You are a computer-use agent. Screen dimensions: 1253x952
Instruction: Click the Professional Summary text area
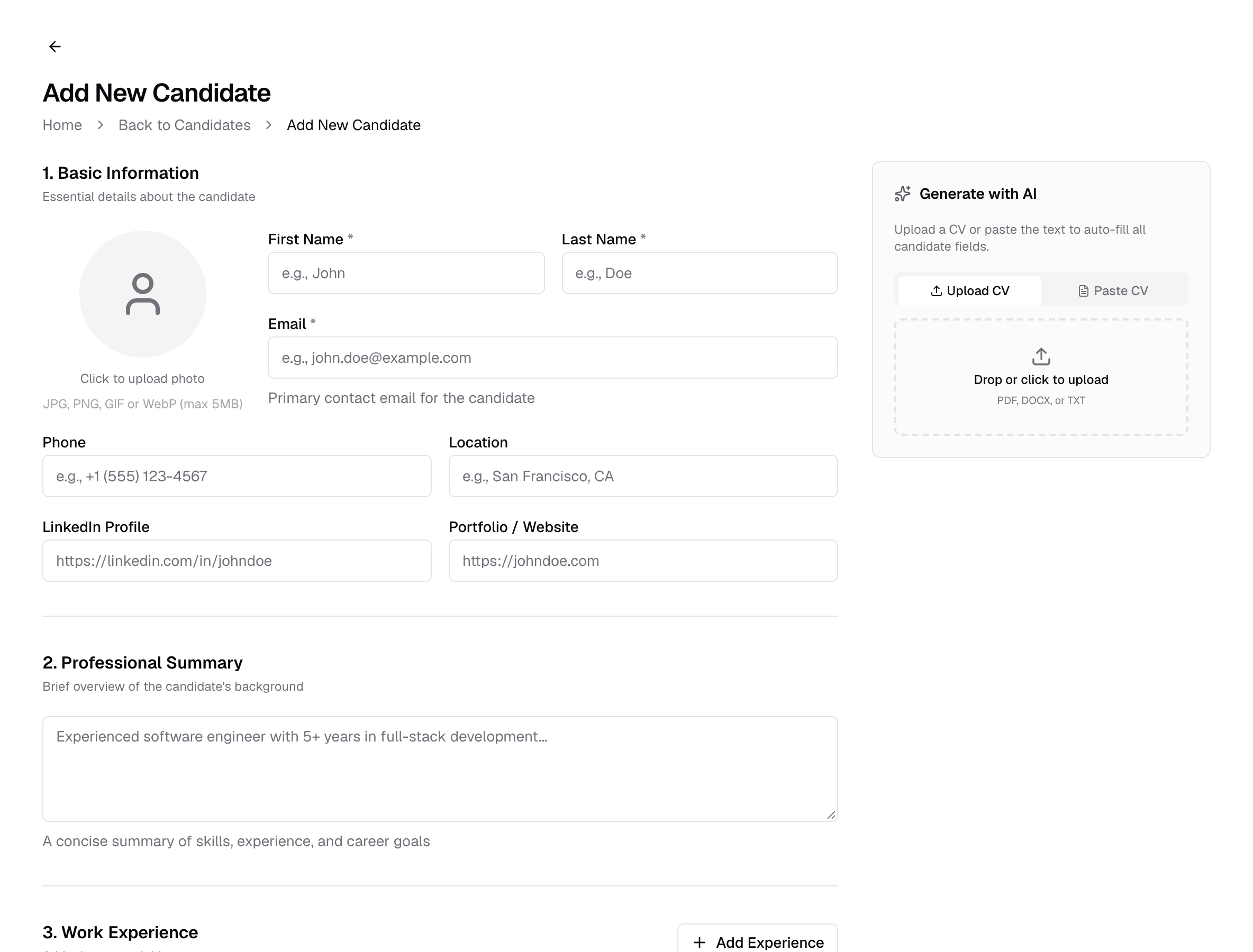point(440,769)
